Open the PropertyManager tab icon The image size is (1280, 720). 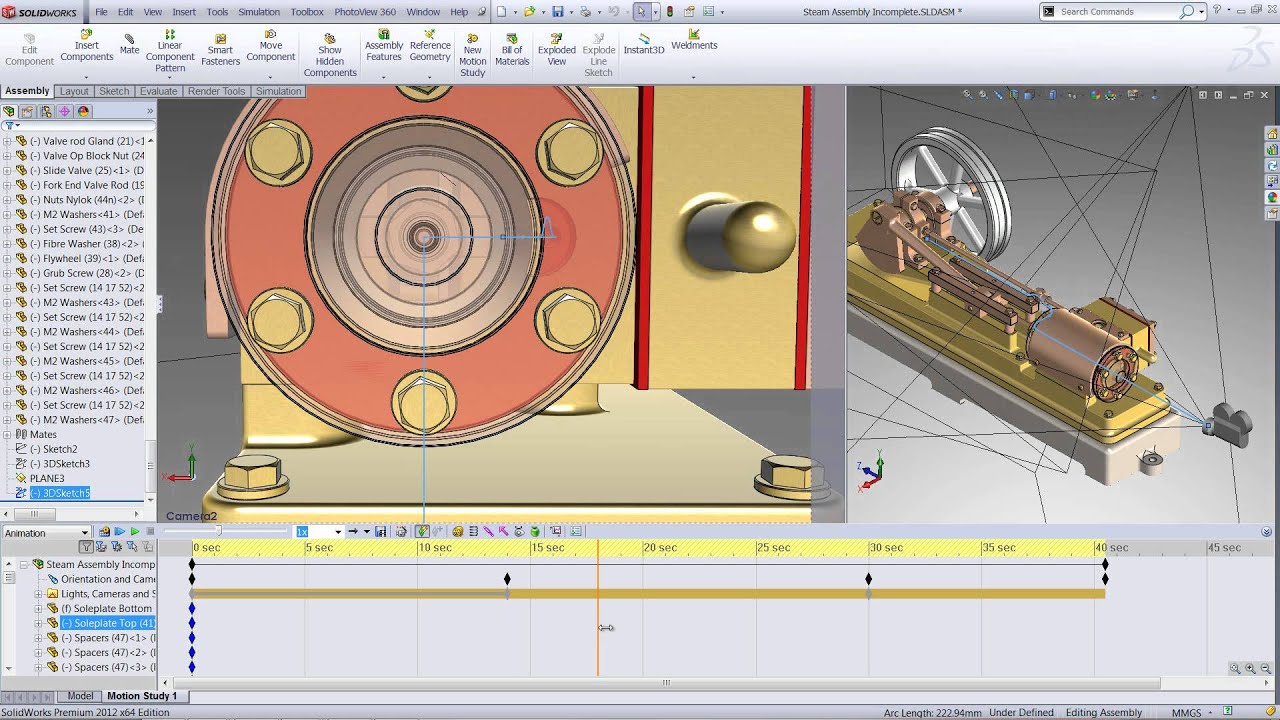point(27,111)
